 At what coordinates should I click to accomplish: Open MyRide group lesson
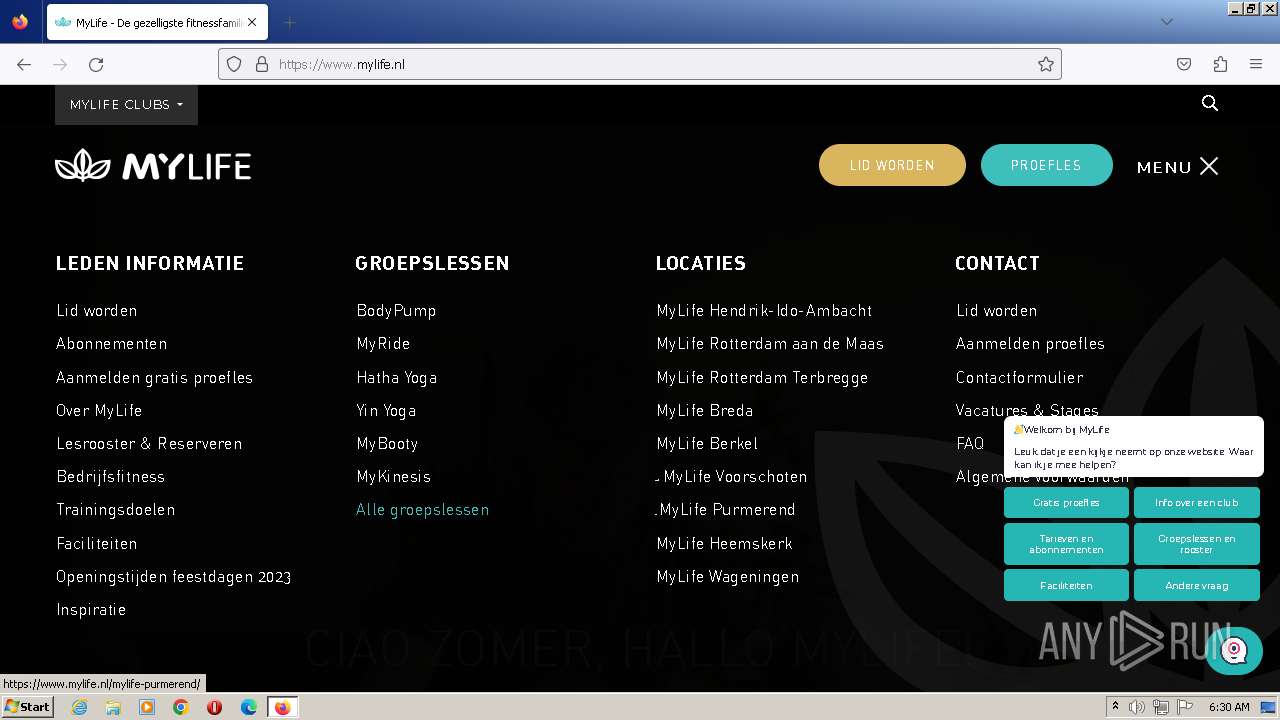(383, 343)
